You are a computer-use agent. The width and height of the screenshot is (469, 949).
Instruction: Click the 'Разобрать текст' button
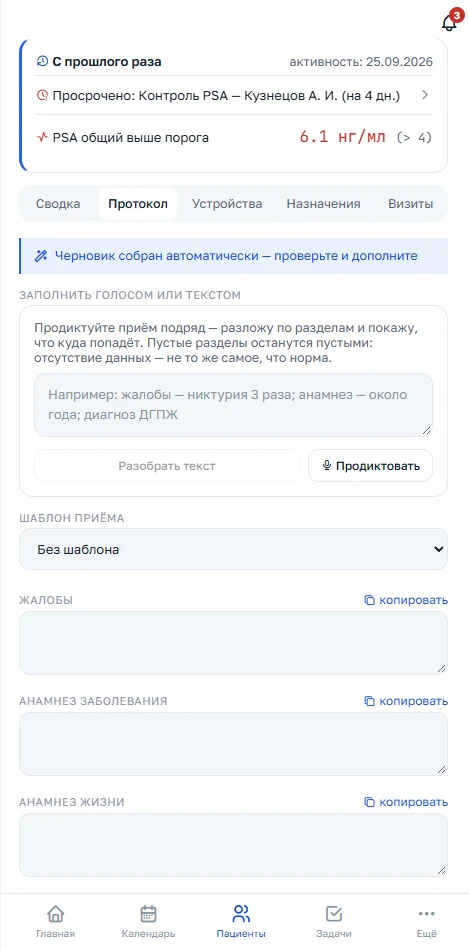[x=167, y=466]
